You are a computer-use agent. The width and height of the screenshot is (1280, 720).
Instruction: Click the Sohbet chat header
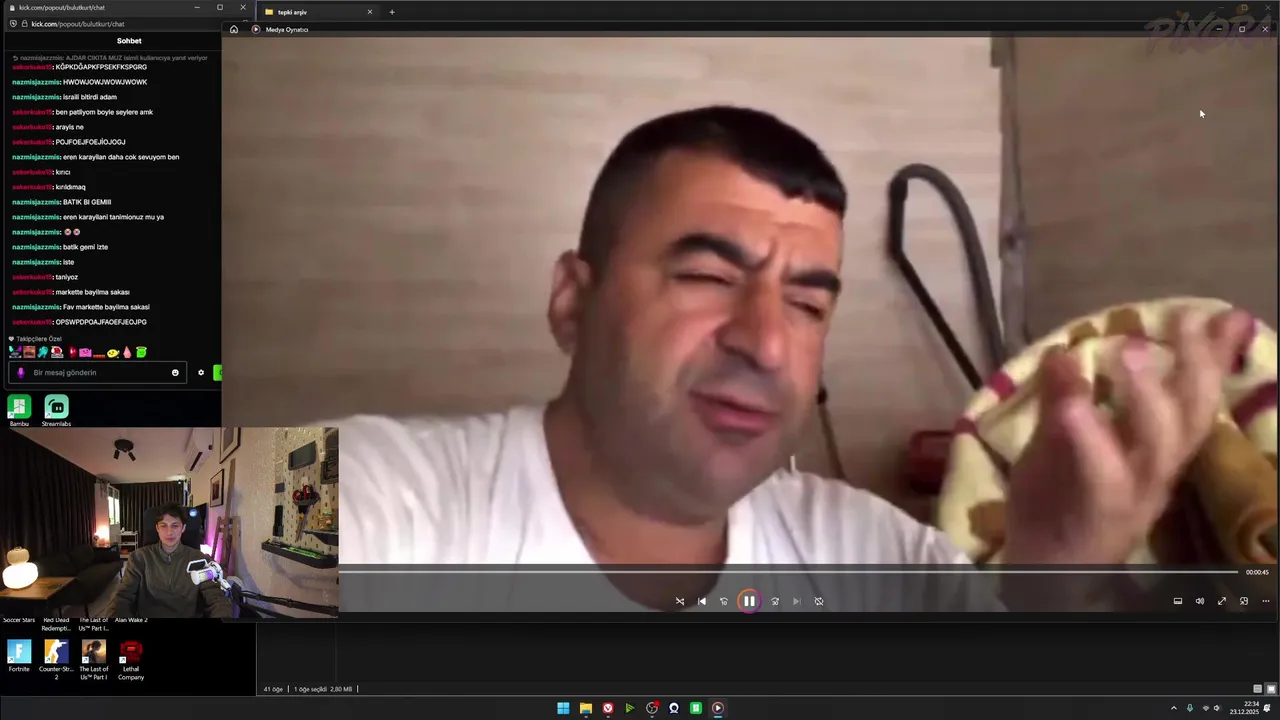129,41
